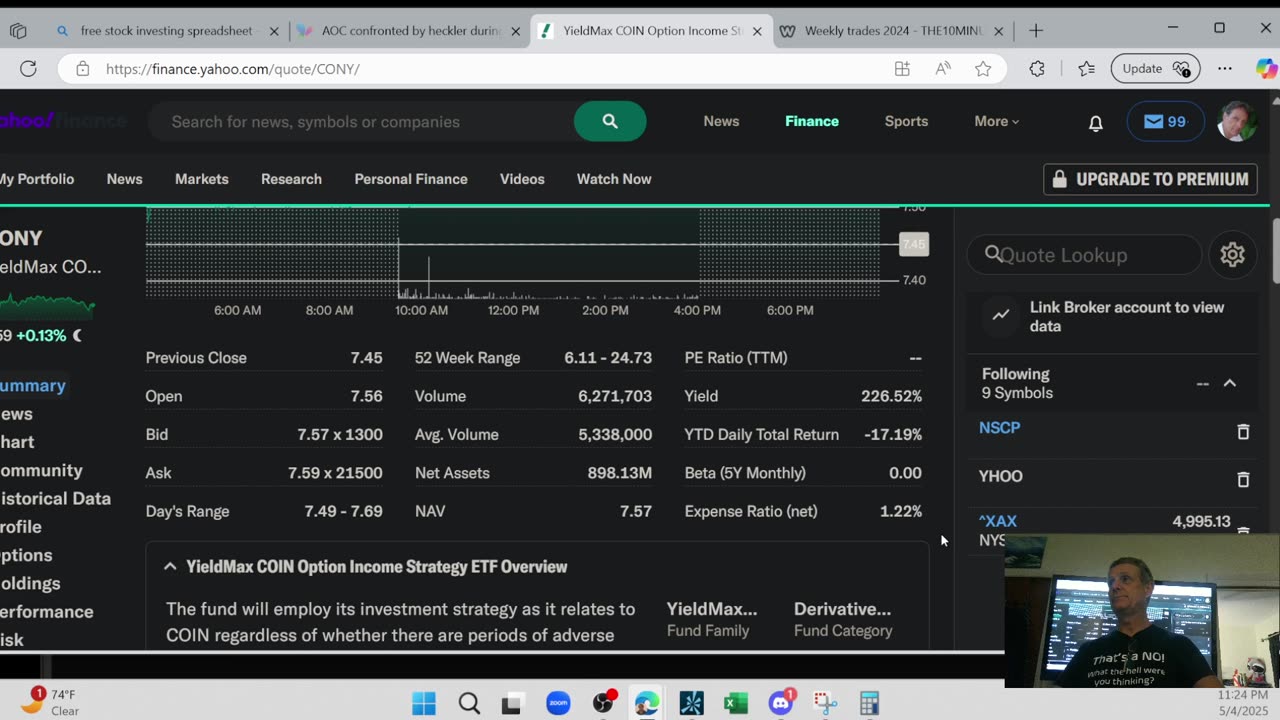Open Zoom from the taskbar

[x=558, y=703]
